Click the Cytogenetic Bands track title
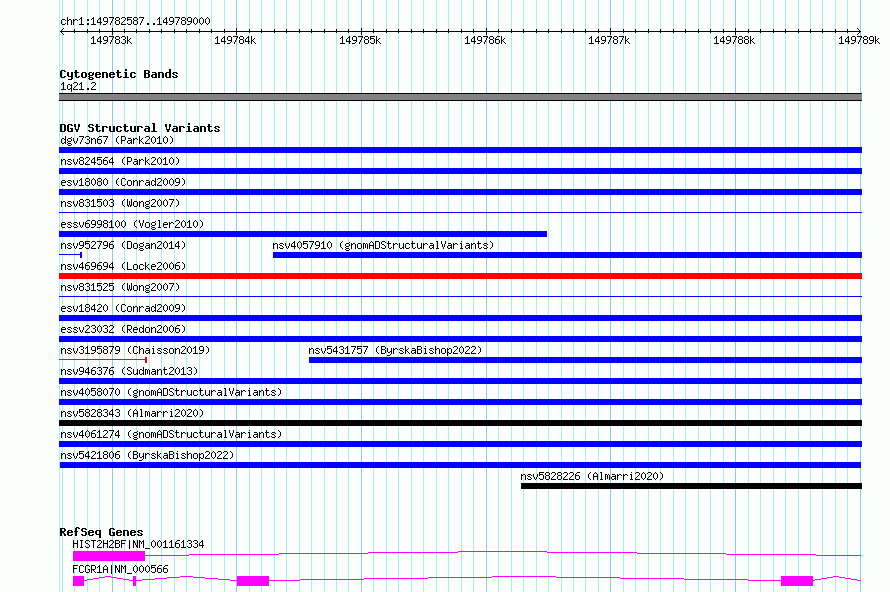Image resolution: width=890 pixels, height=592 pixels. (119, 74)
